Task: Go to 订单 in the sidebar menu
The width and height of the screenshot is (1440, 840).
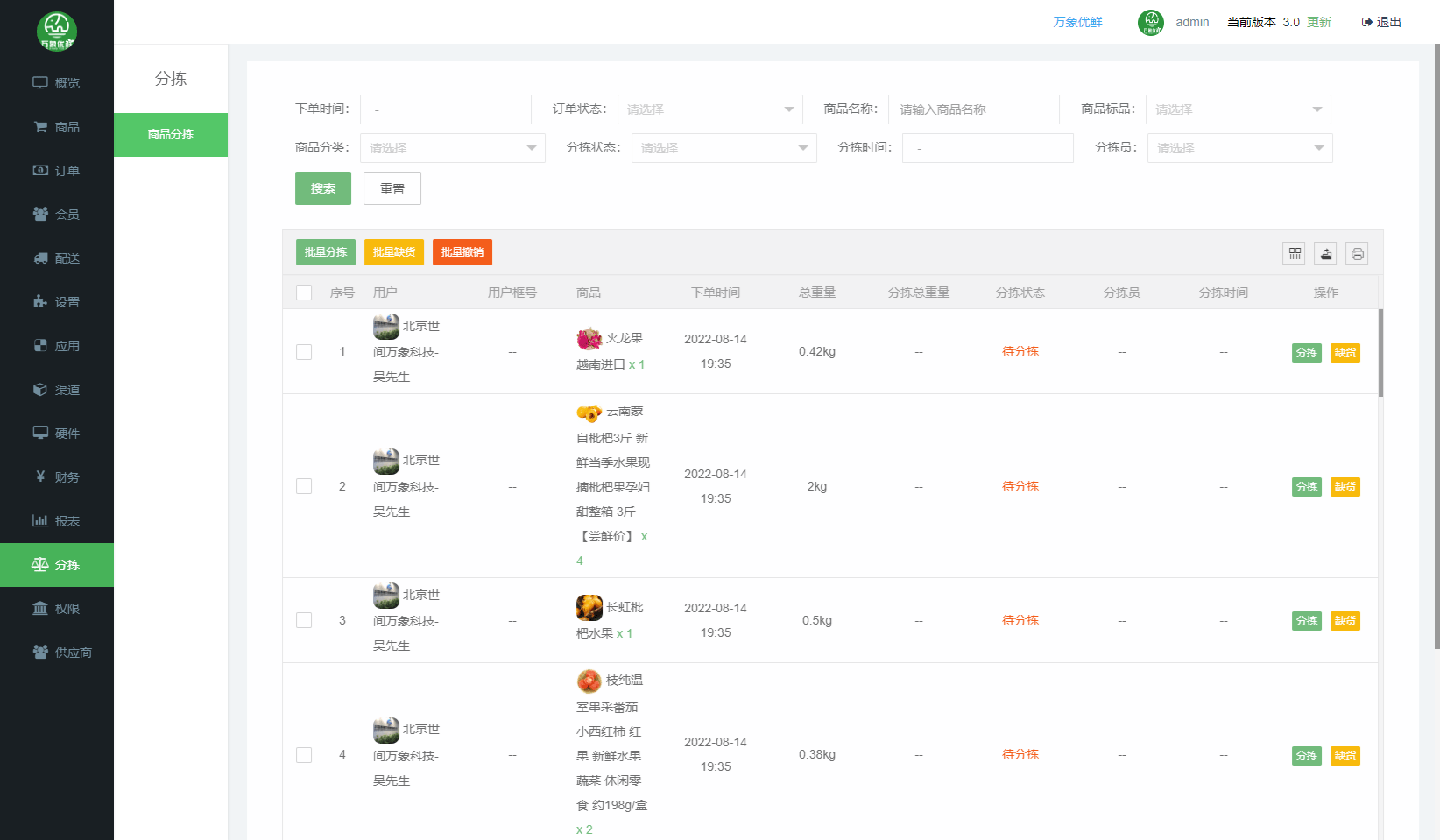Action: (57, 171)
